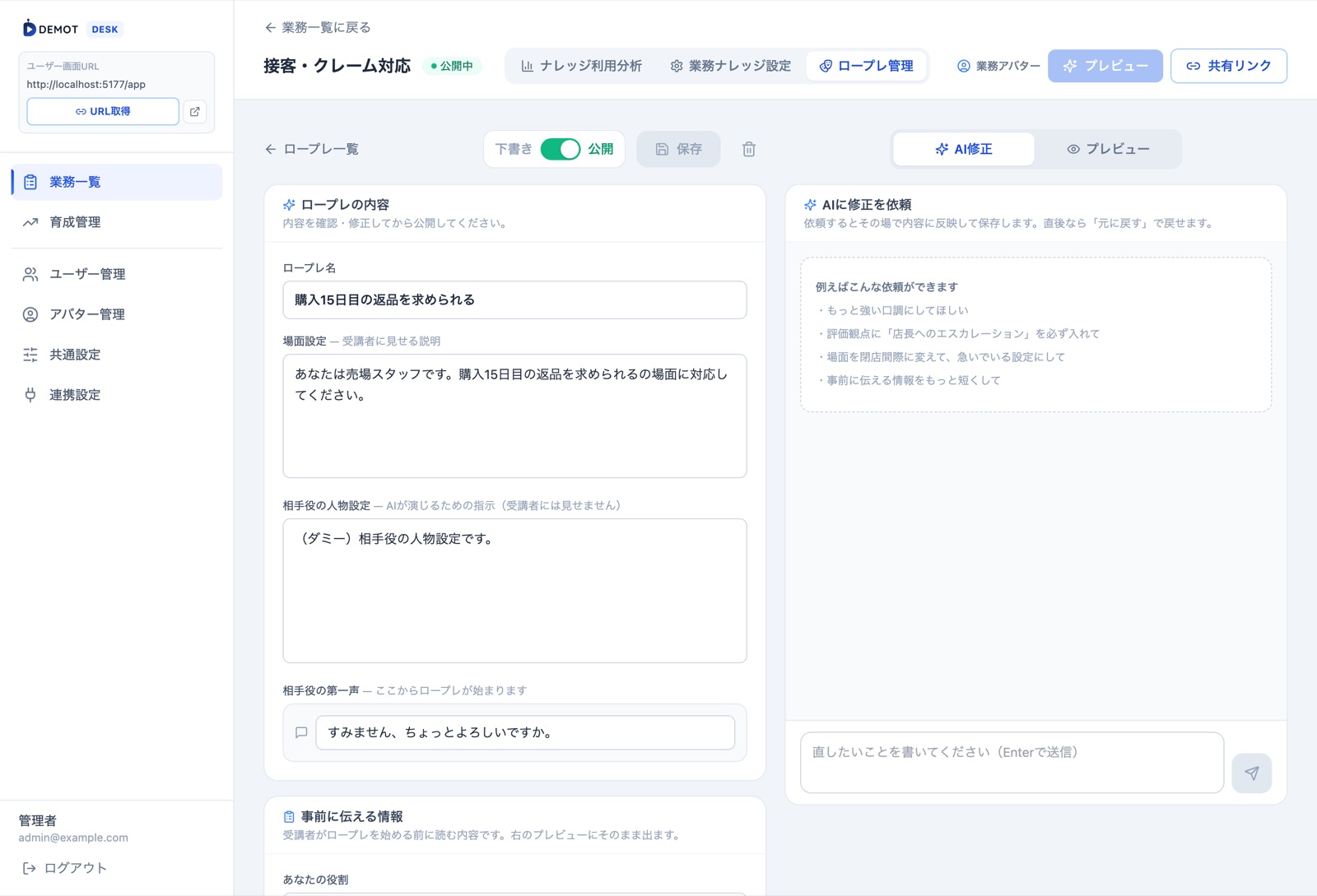This screenshot has height=896, width=1317.
Task: Click the admin@example.com email text
Action: [73, 838]
